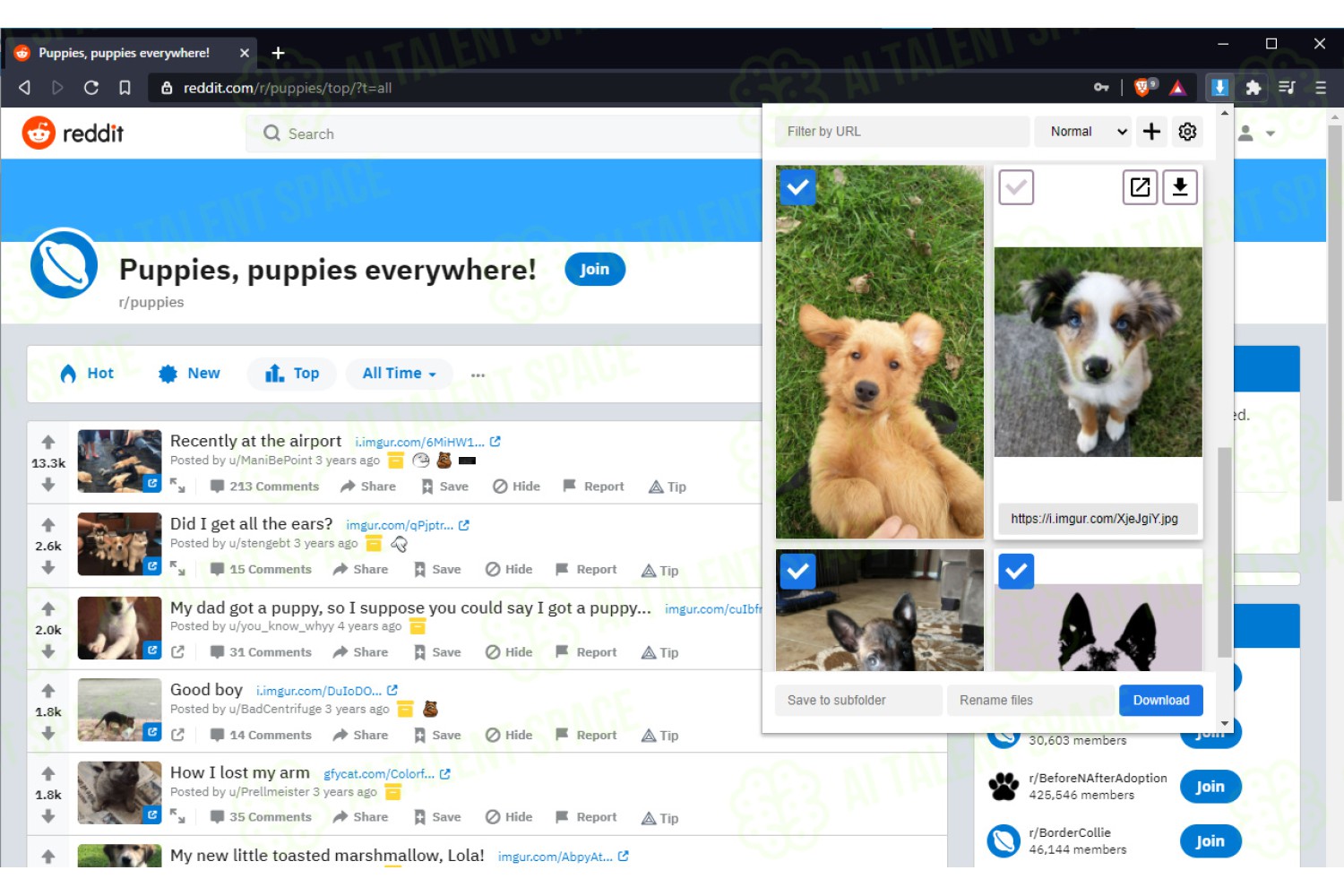Open the downloader settings gear
1344x896 pixels.
(x=1187, y=132)
